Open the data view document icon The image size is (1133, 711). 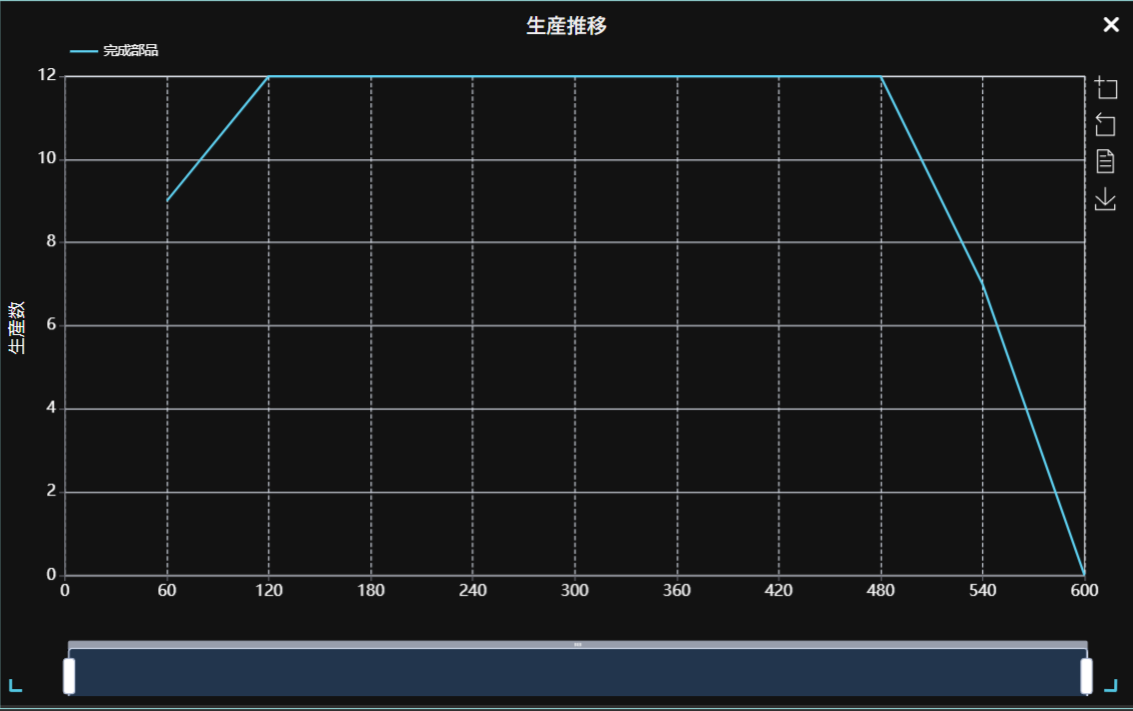1105,161
